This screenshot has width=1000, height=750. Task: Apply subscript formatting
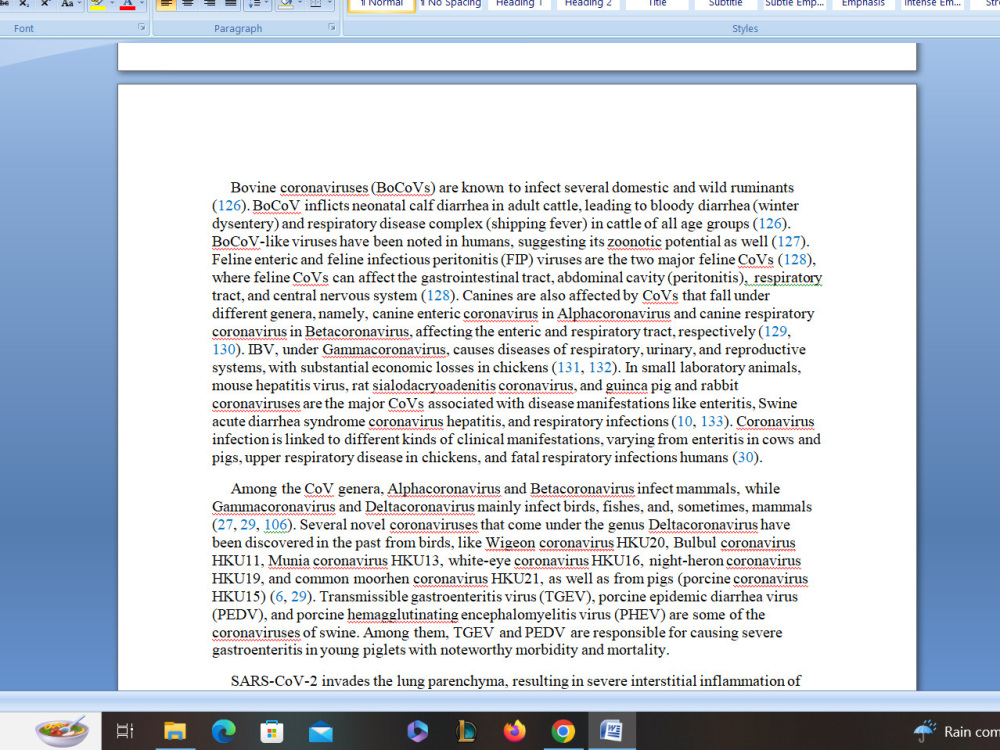pos(24,4)
